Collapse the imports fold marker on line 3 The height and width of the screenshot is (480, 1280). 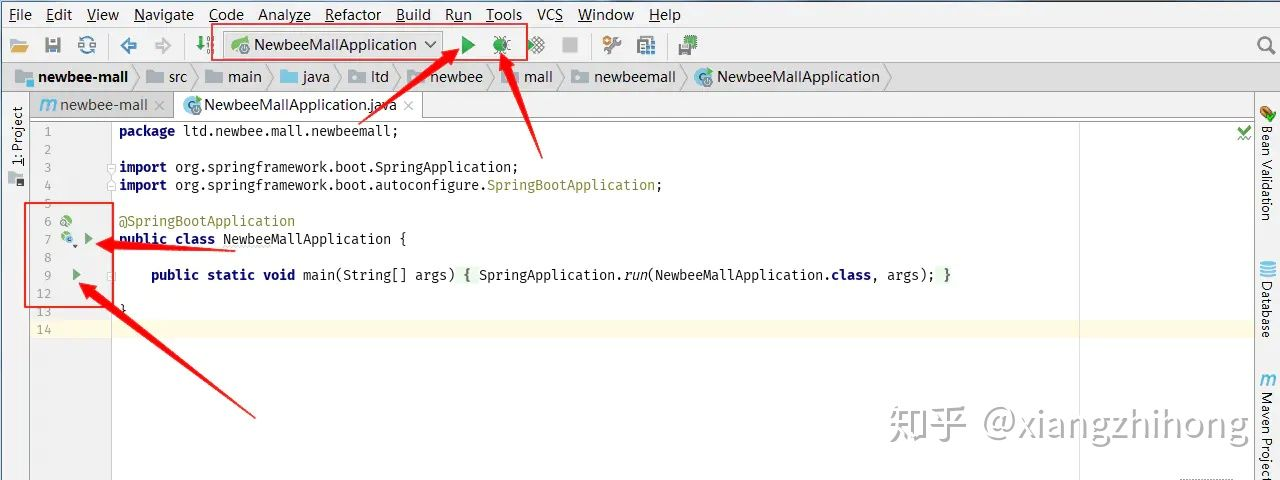coord(112,167)
